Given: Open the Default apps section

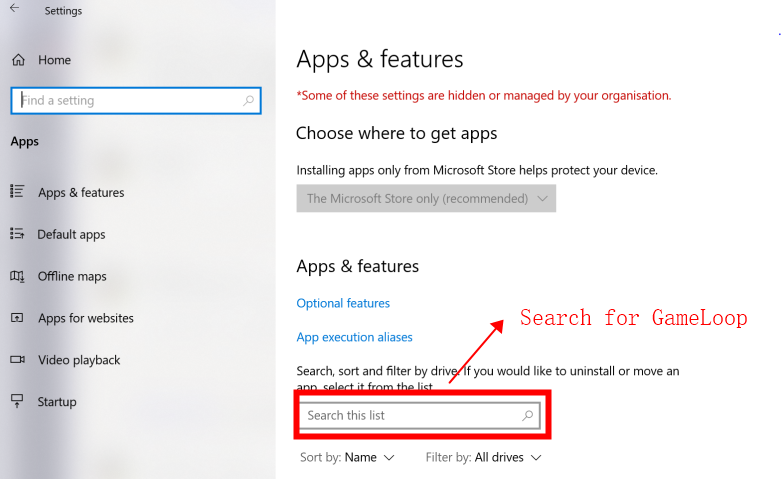Looking at the screenshot, I should (71, 235).
